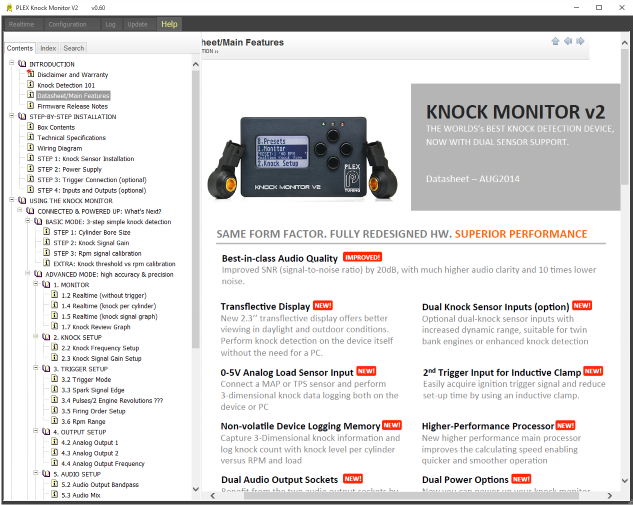
Task: Go to next help topic arrow
Action: tap(580, 41)
